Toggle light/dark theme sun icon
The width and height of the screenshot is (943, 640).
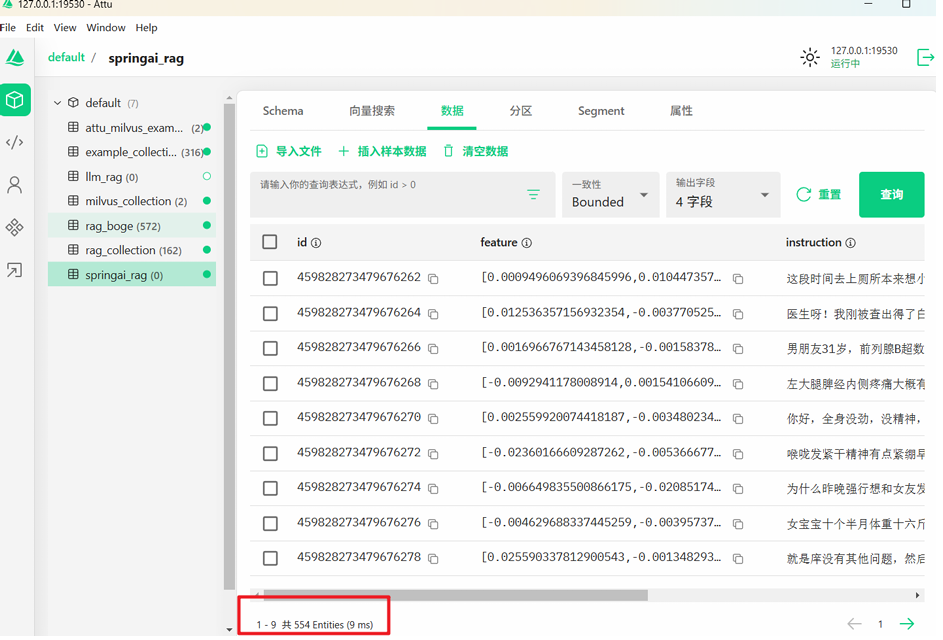(809, 58)
